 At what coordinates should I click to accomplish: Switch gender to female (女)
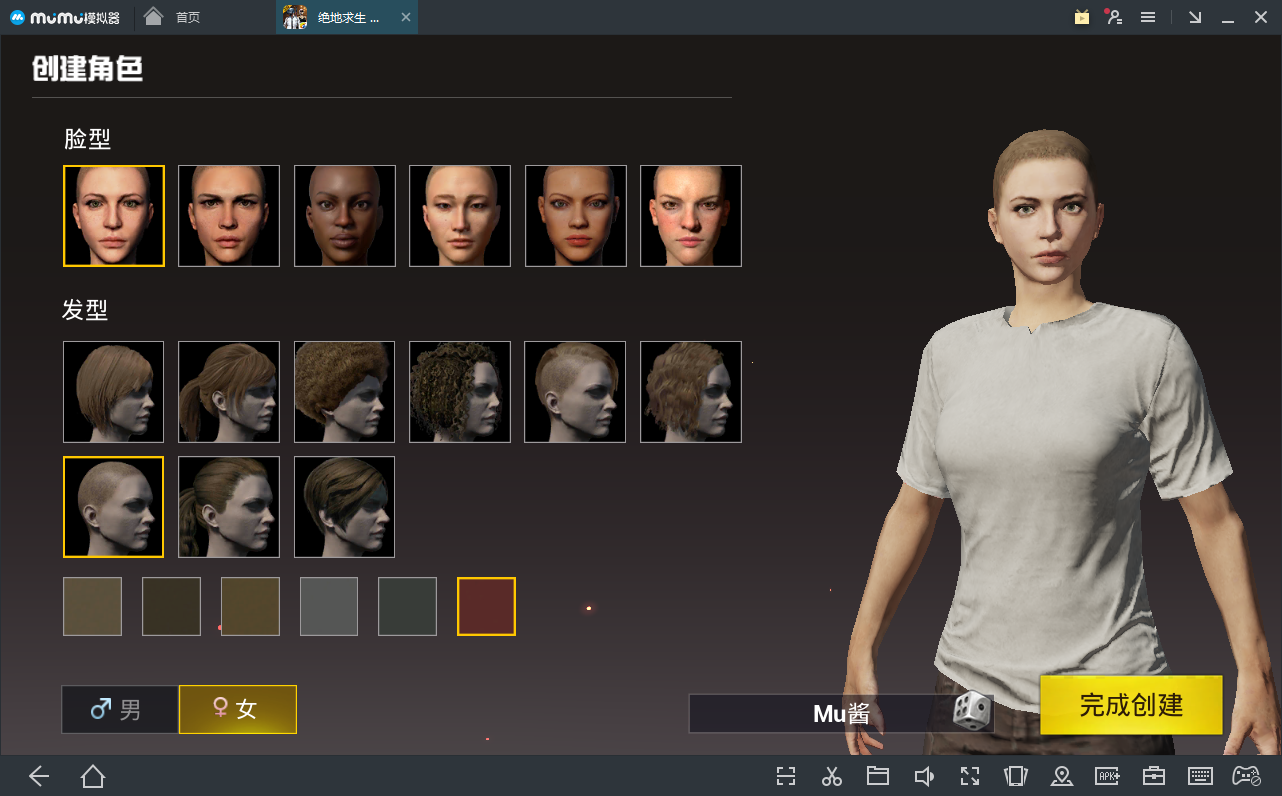[238, 709]
